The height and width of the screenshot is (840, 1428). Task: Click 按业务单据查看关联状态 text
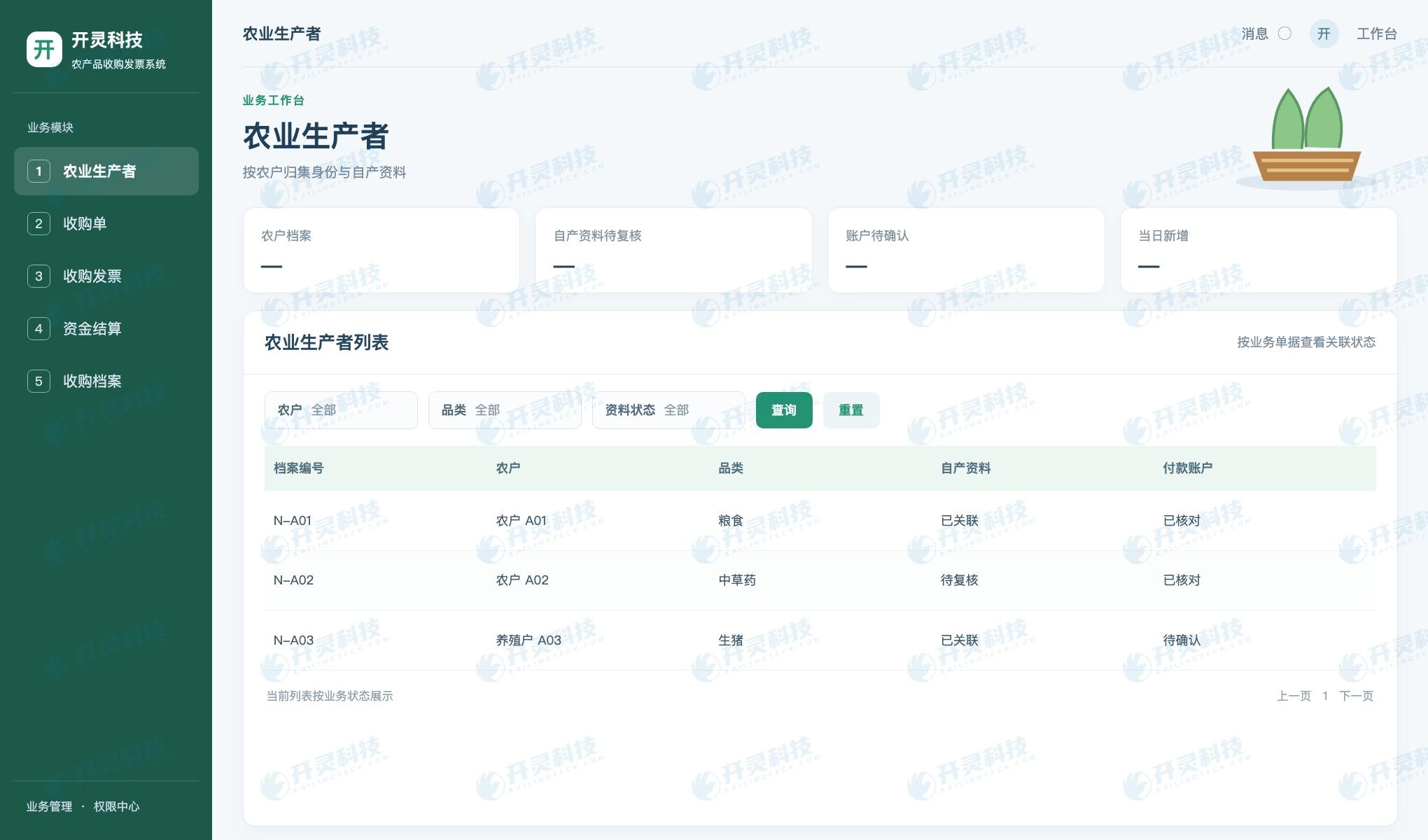[1306, 342]
